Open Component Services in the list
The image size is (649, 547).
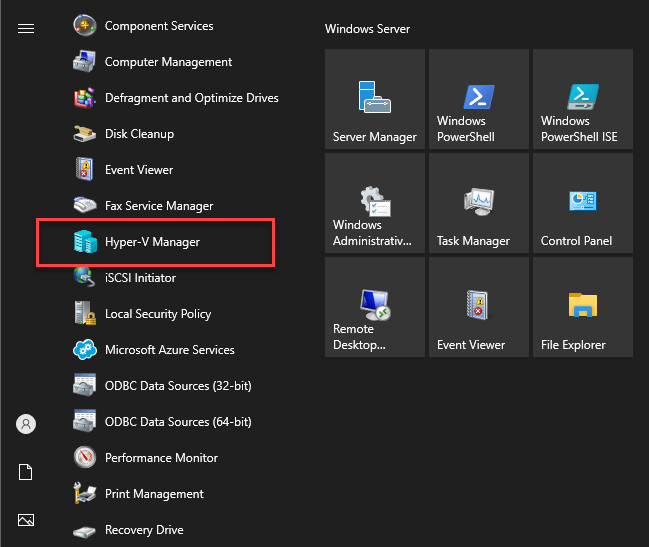pyautogui.click(x=143, y=26)
